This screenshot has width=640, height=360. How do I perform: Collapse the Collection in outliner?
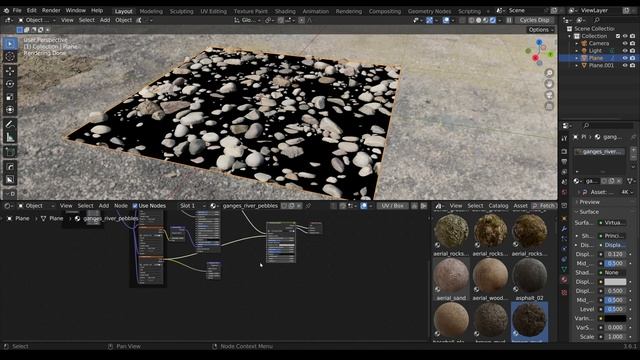click(x=570, y=36)
